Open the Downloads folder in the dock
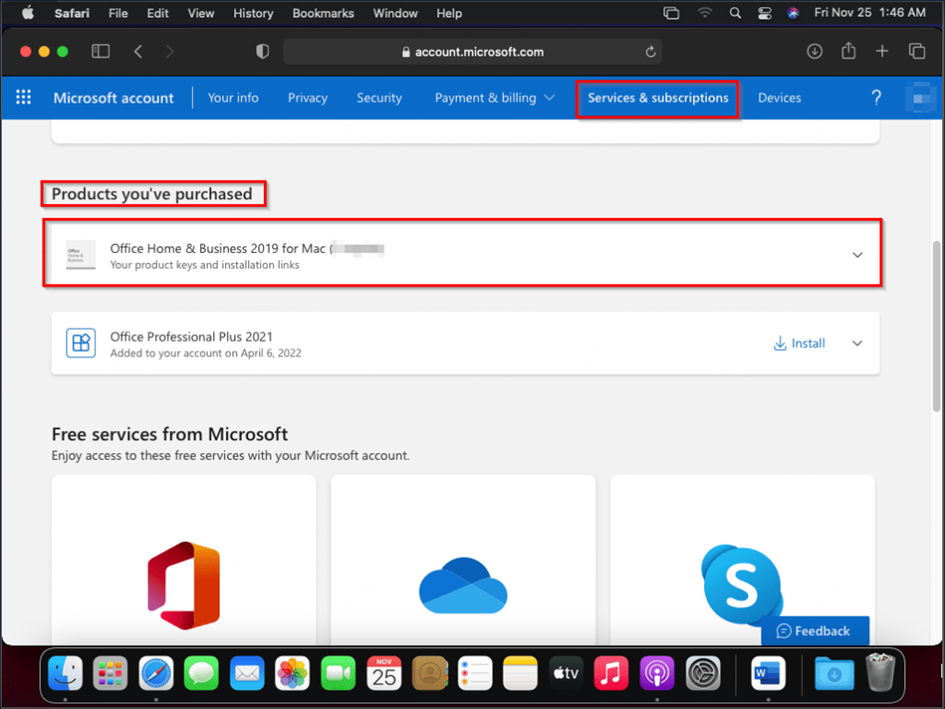Image resolution: width=945 pixels, height=709 pixels. [x=834, y=673]
